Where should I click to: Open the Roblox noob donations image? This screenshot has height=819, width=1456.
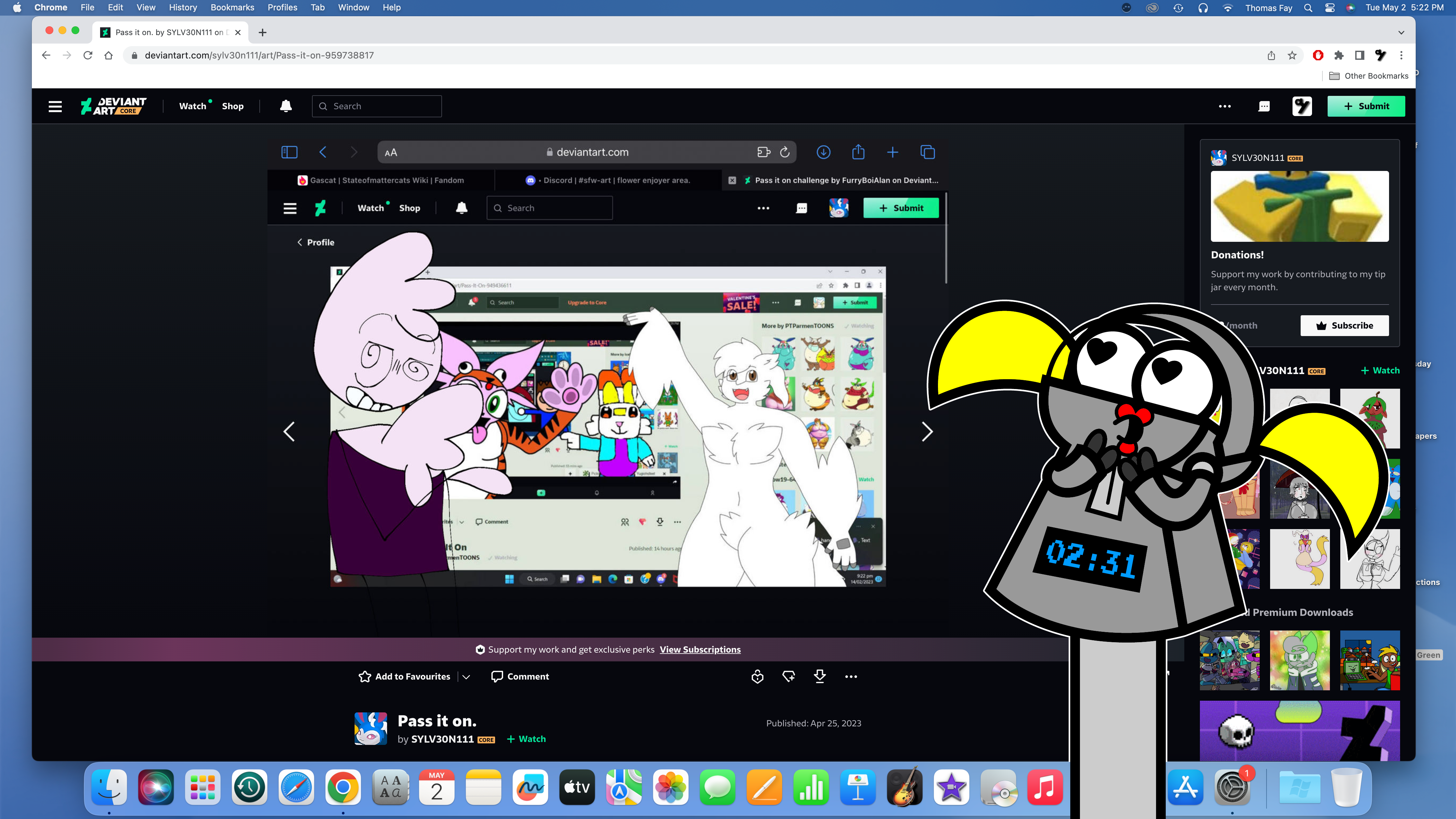pyautogui.click(x=1299, y=206)
